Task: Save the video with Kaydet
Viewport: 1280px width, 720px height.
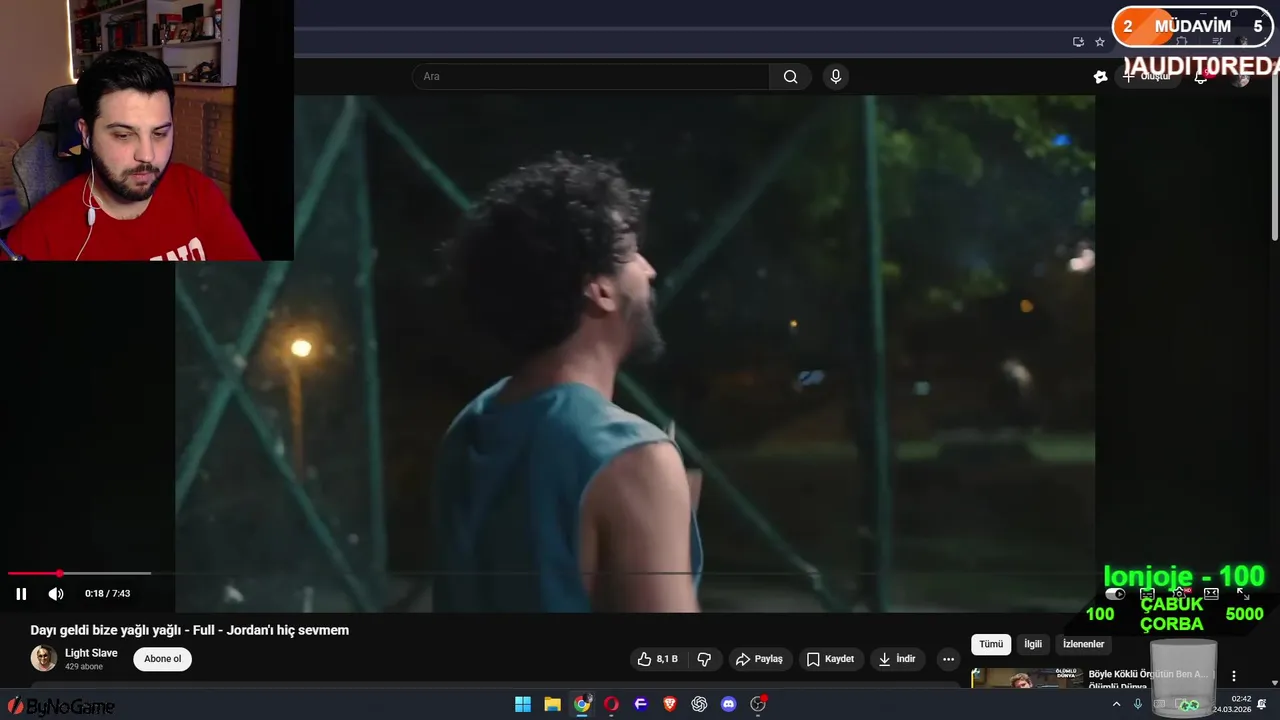Action: [830, 659]
